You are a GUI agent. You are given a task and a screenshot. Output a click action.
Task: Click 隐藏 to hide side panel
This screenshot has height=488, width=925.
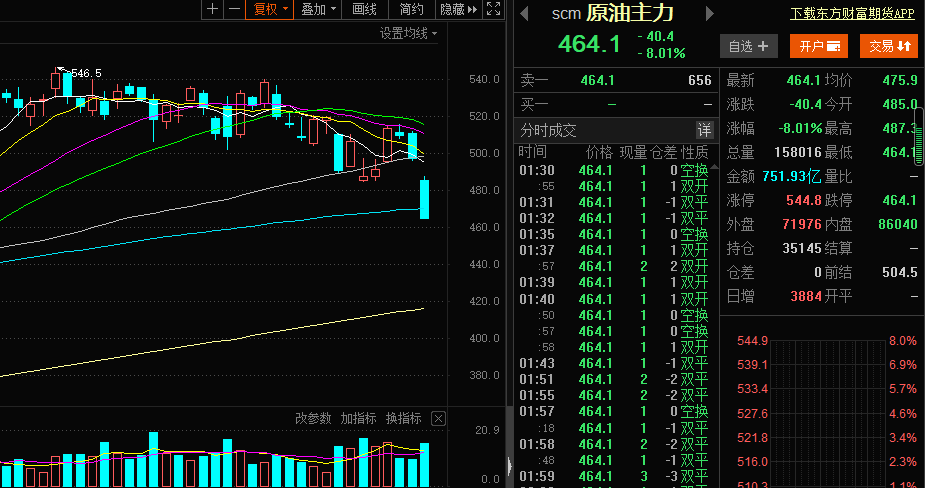(x=458, y=9)
